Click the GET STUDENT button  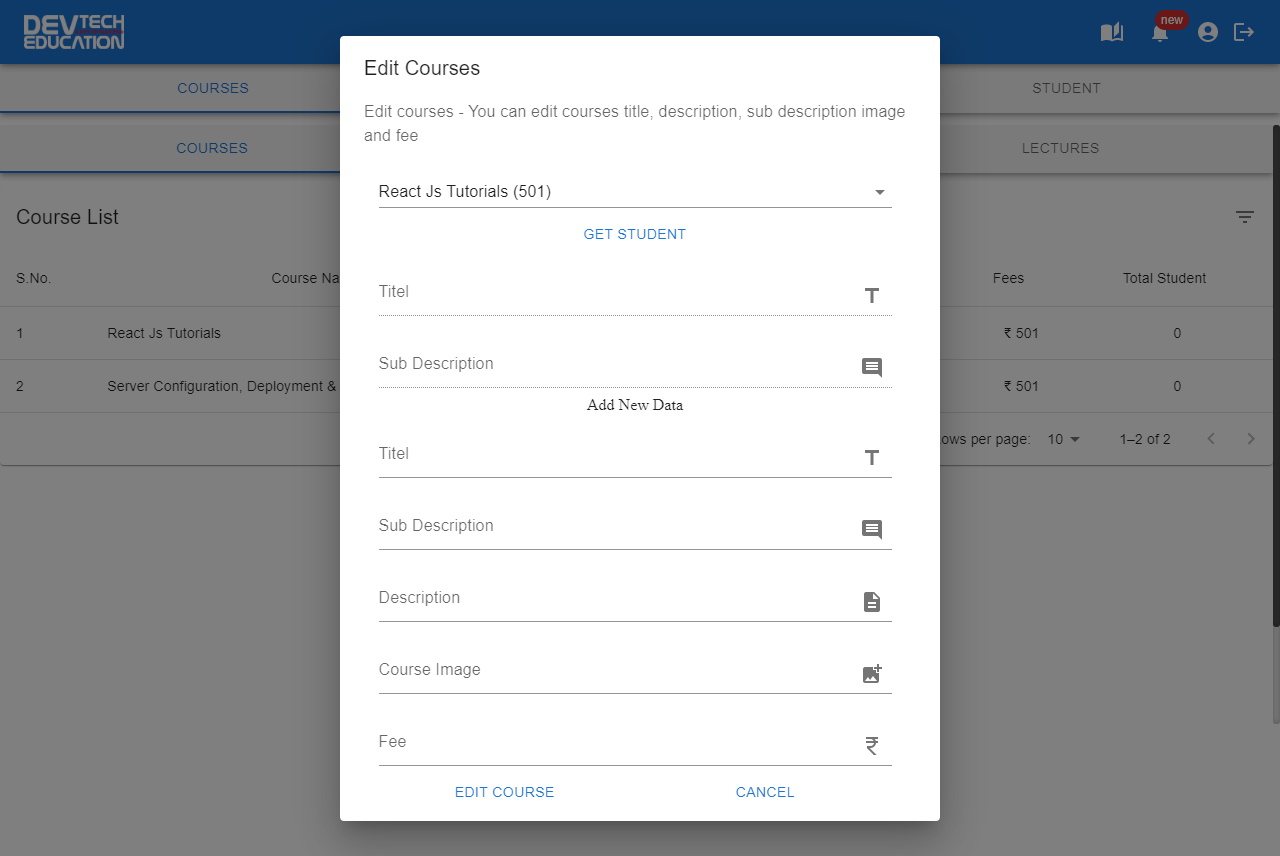635,234
